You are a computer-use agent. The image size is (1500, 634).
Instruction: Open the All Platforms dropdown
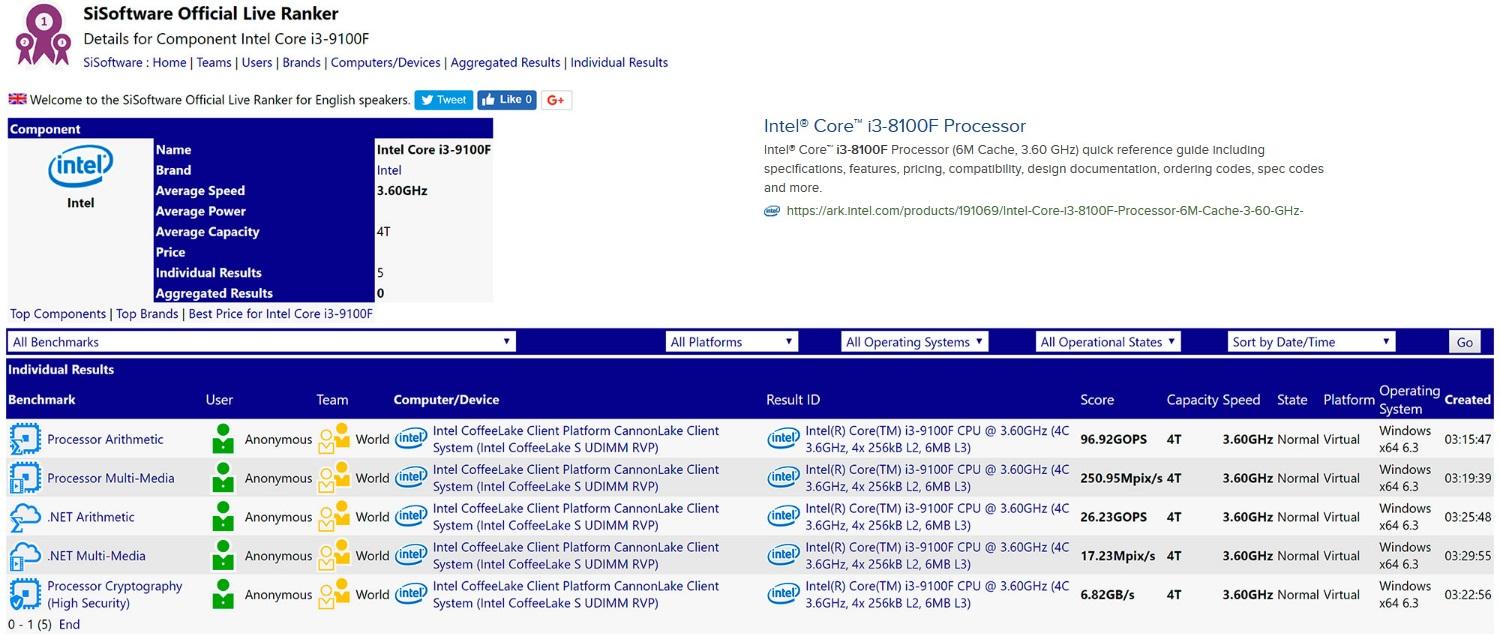pyautogui.click(x=732, y=342)
